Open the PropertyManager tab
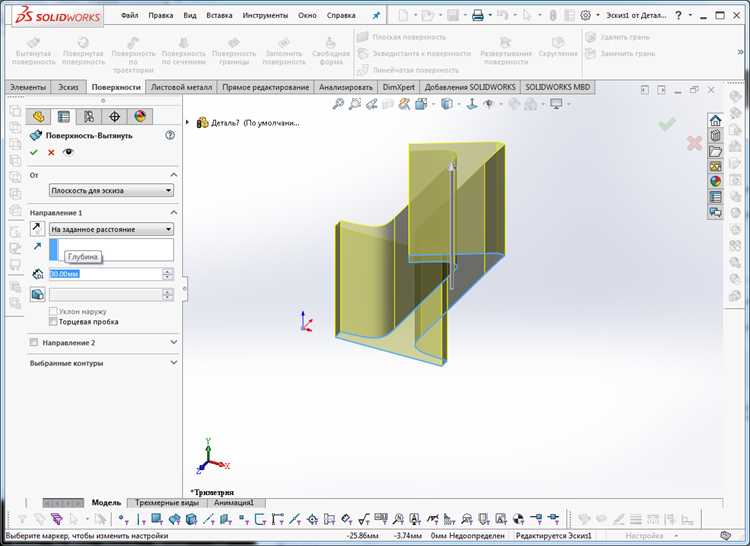This screenshot has width=750, height=546. click(x=64, y=116)
